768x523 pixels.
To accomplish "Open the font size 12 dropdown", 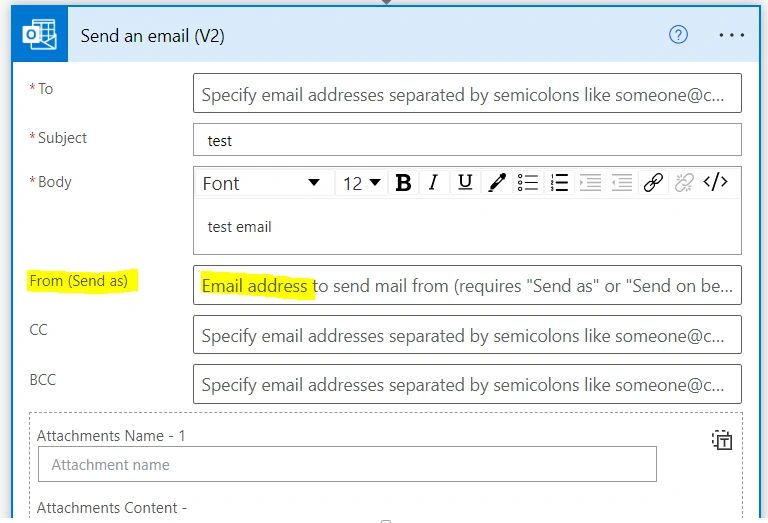I will [x=361, y=183].
